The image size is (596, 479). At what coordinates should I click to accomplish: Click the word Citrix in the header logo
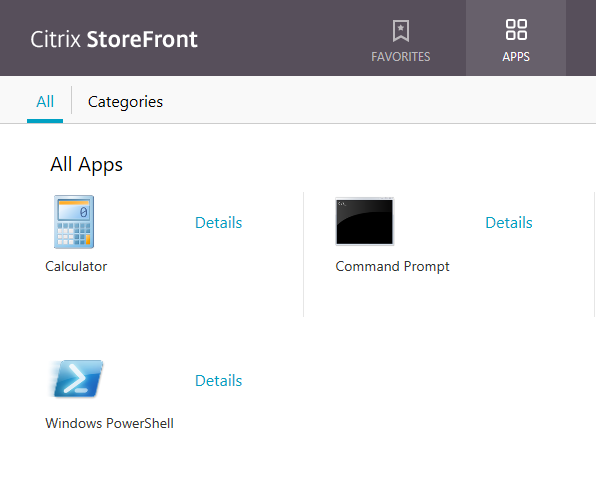[x=55, y=39]
